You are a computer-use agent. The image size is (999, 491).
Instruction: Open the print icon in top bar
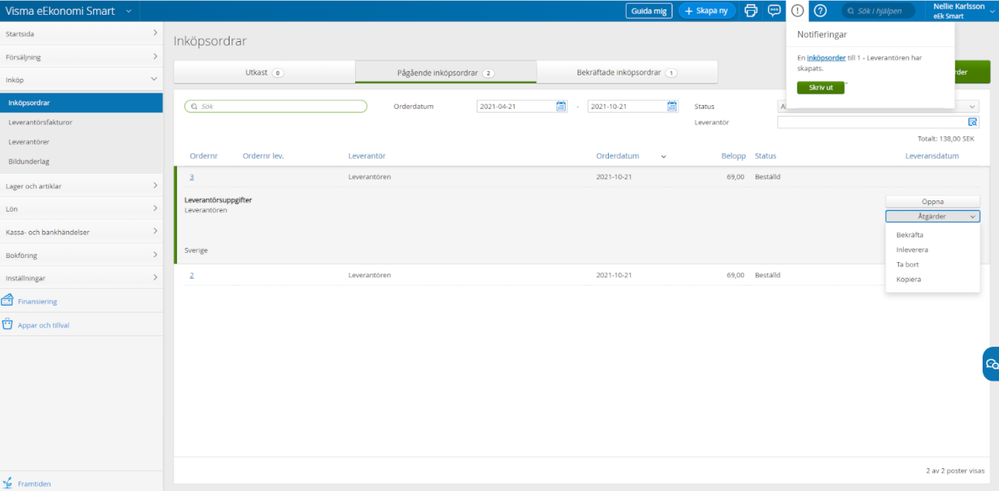[751, 10]
